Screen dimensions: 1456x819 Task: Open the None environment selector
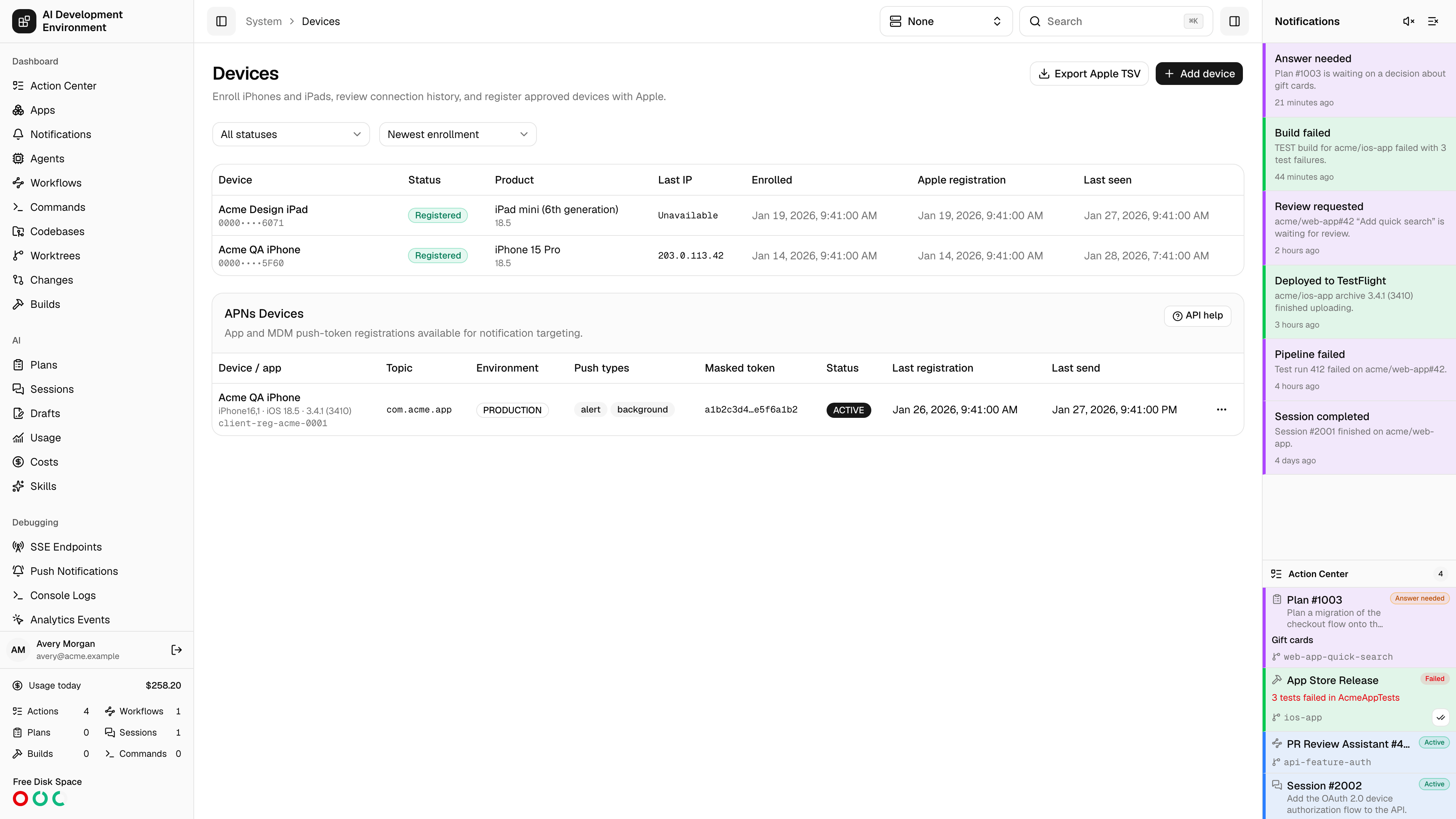coord(946,22)
